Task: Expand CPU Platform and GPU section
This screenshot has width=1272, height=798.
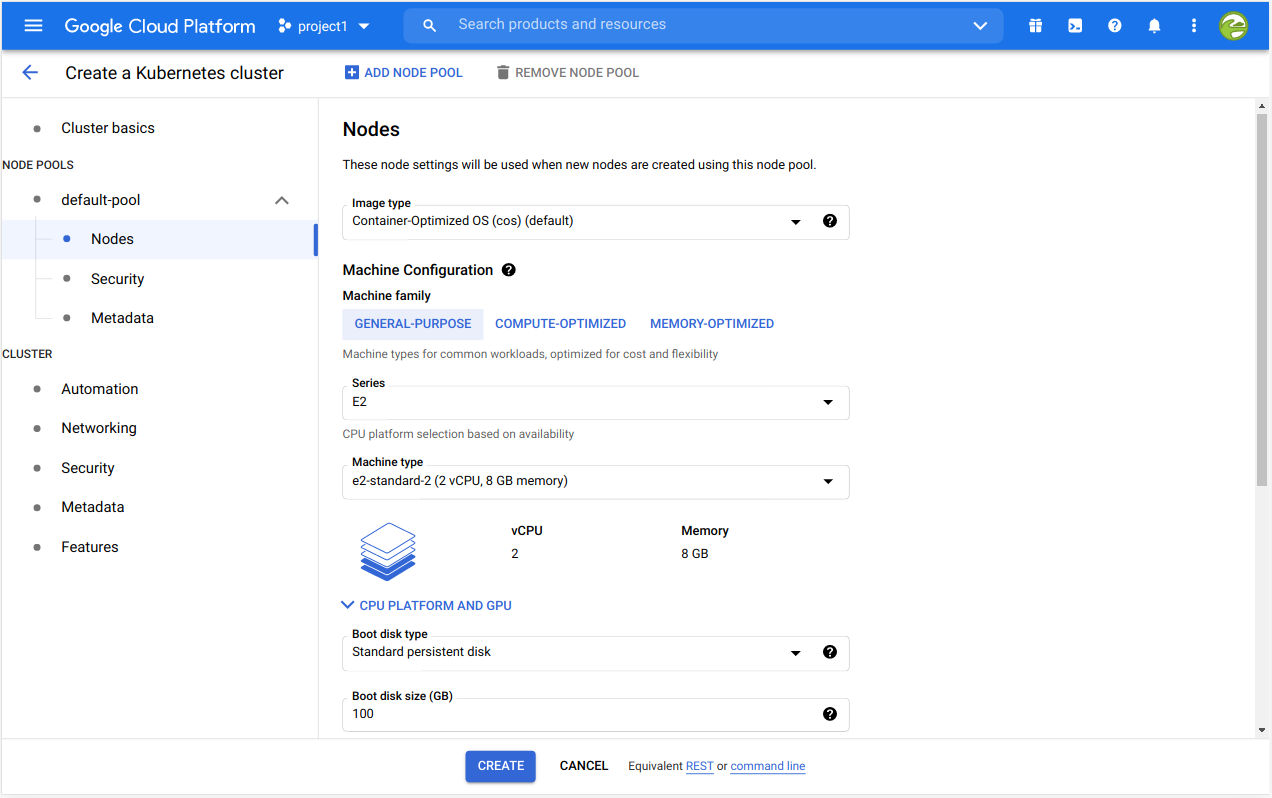Action: [427, 605]
